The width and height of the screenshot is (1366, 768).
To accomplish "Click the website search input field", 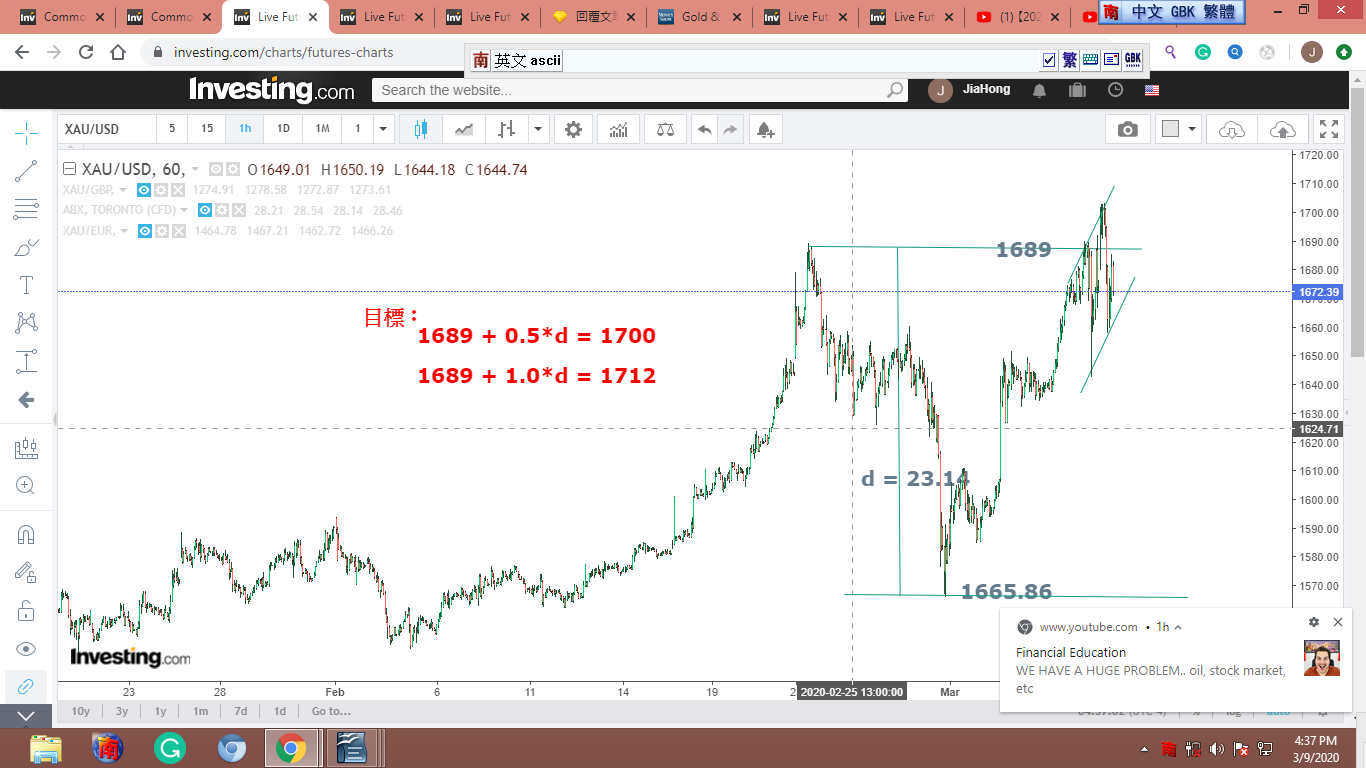I will [x=630, y=90].
